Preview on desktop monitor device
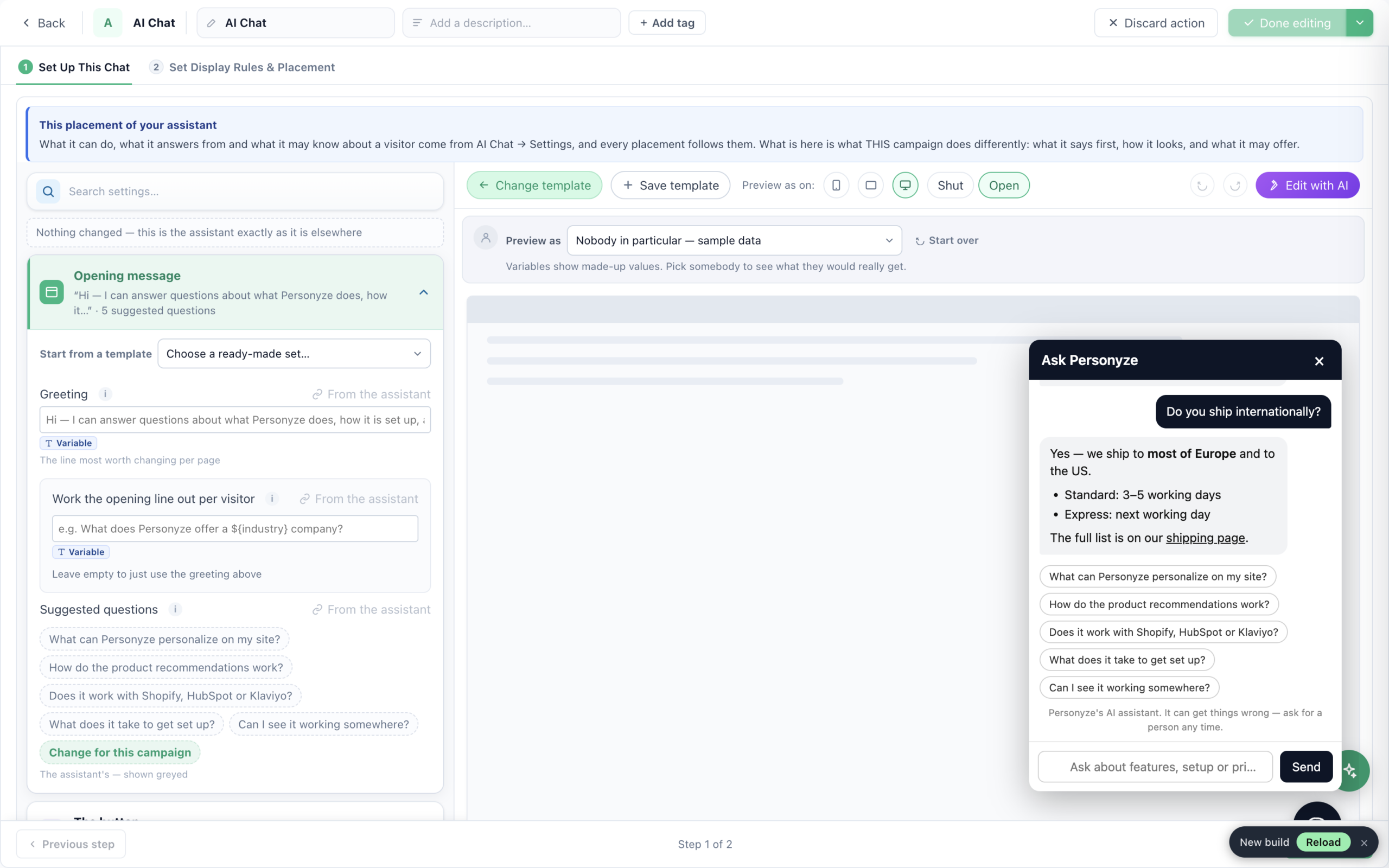 (905, 186)
